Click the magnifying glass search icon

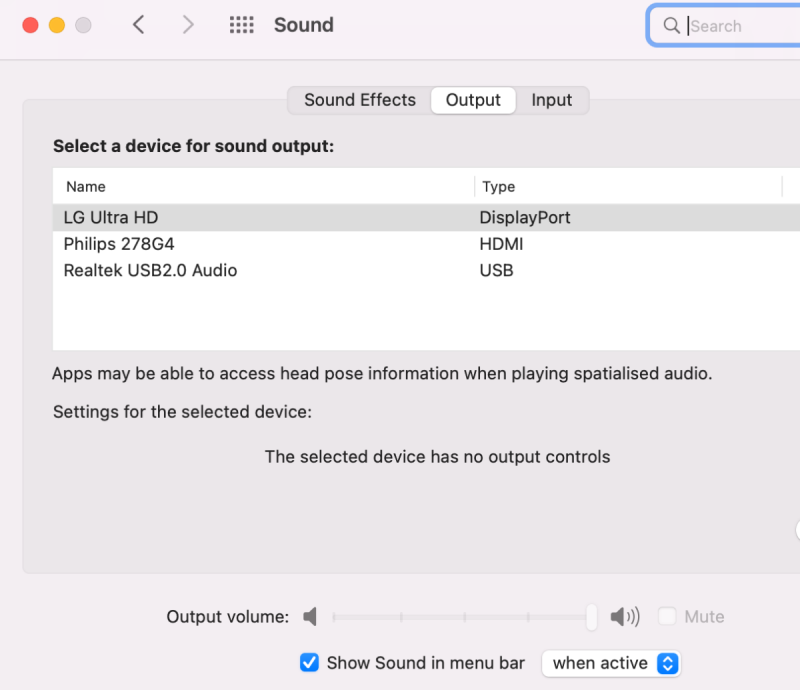pos(671,26)
